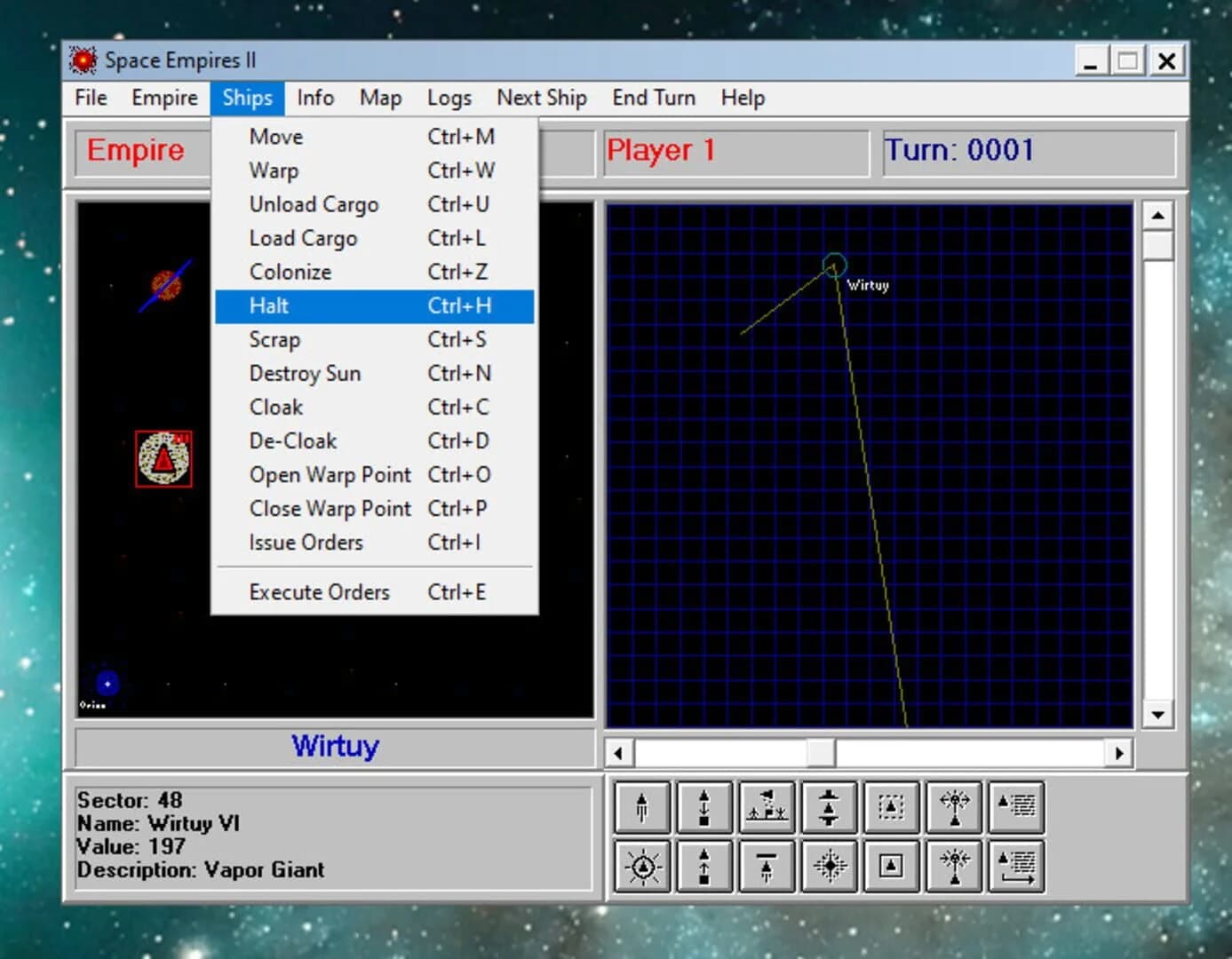Select the Wirtuy ship on the system map

tap(833, 266)
